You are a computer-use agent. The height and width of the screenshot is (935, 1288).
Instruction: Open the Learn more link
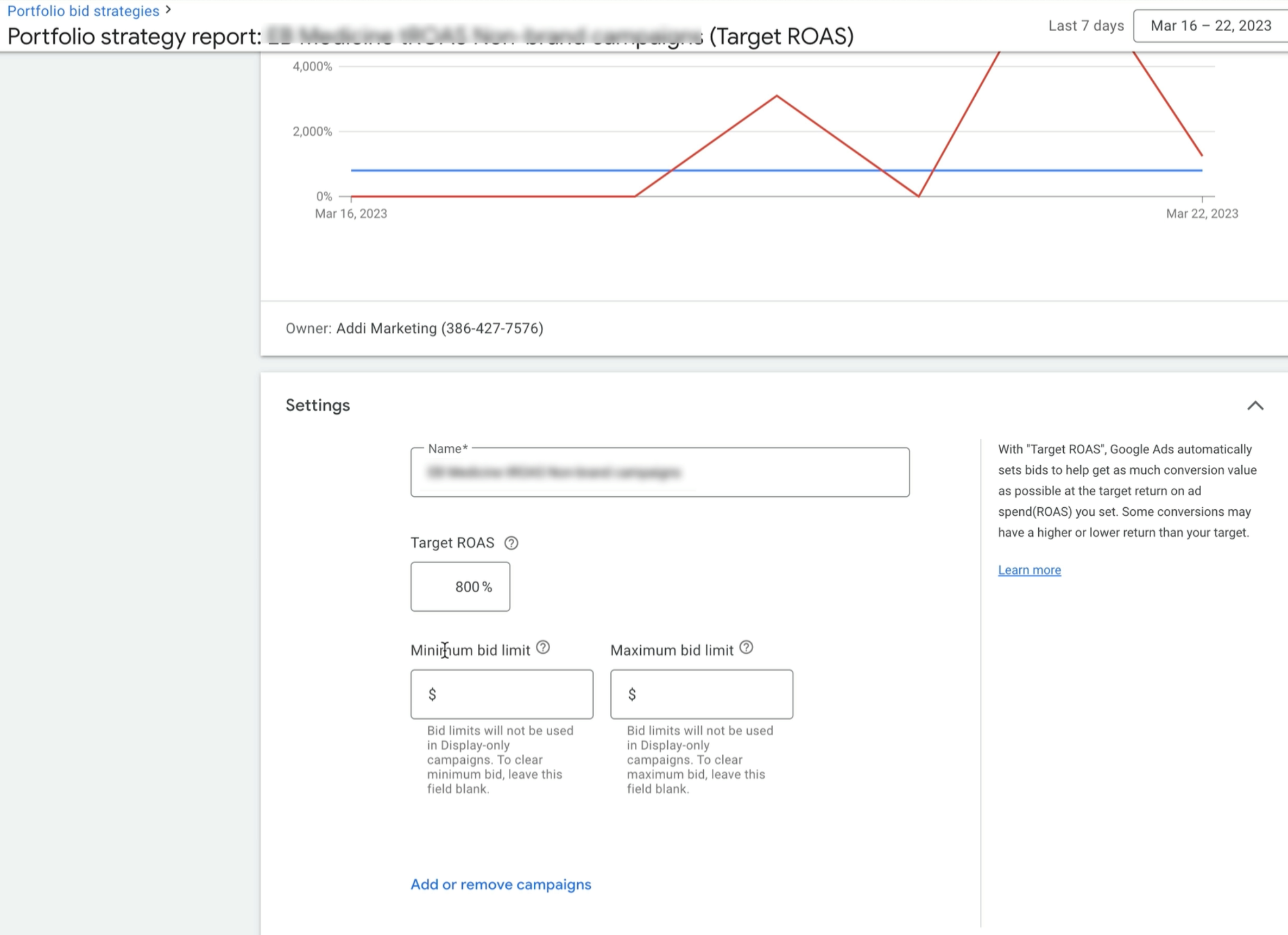click(x=1029, y=570)
